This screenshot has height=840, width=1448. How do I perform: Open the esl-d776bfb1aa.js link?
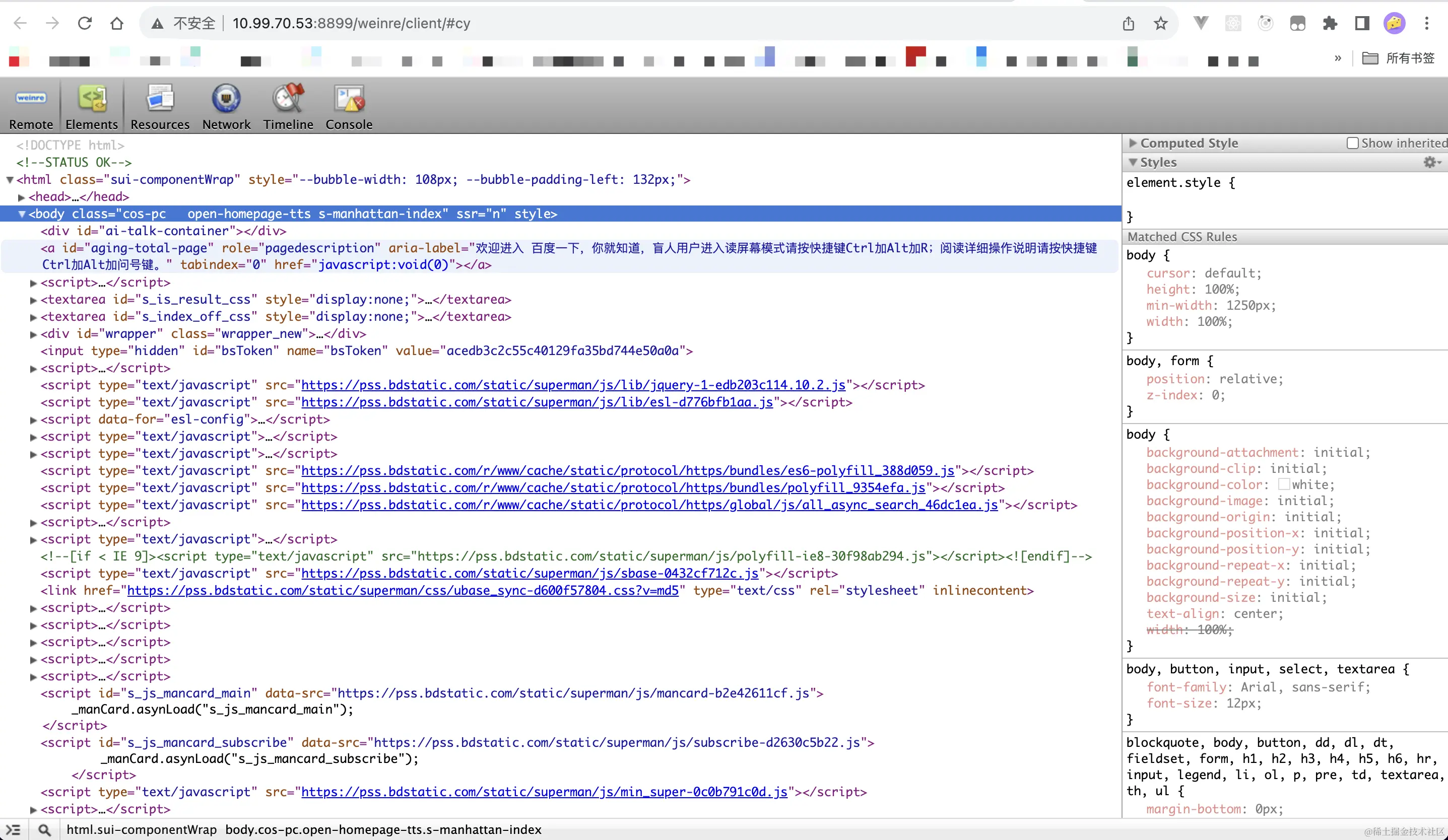537,402
